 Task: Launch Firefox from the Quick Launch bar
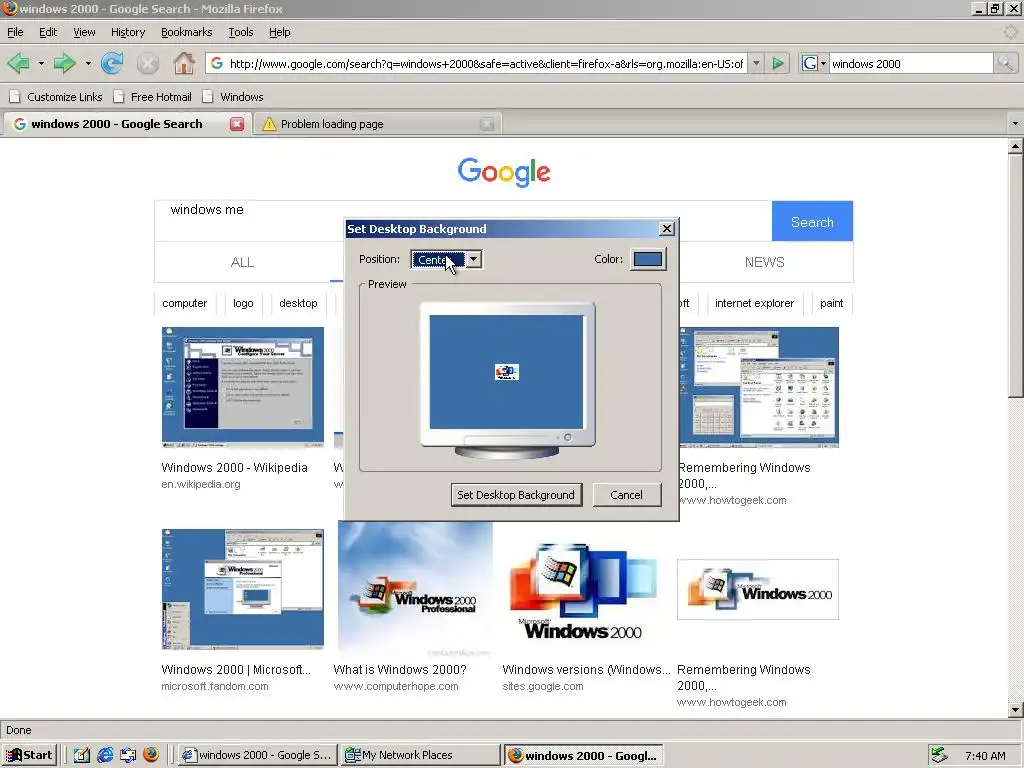coord(151,755)
